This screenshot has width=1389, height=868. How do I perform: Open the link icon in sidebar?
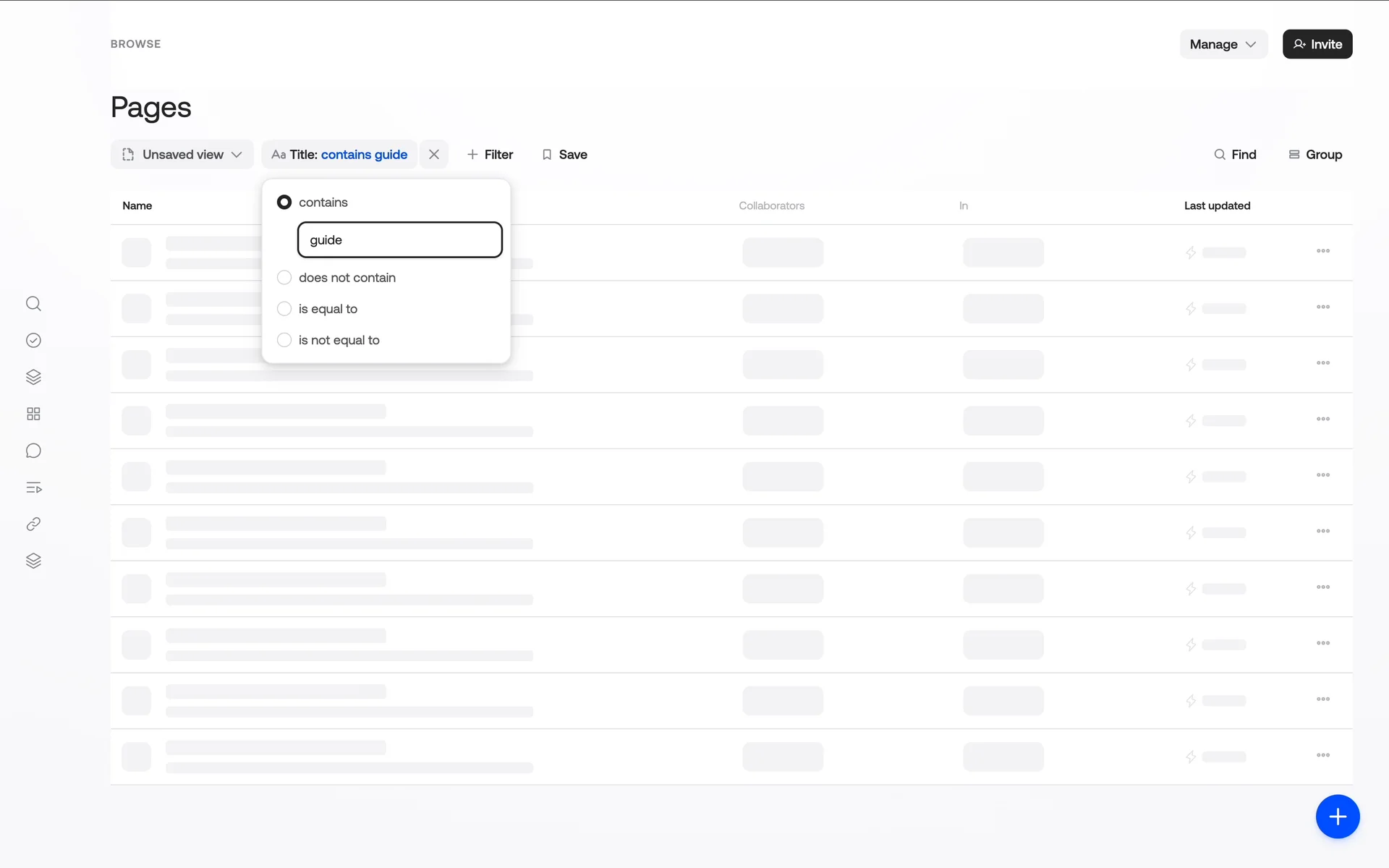coord(33,524)
